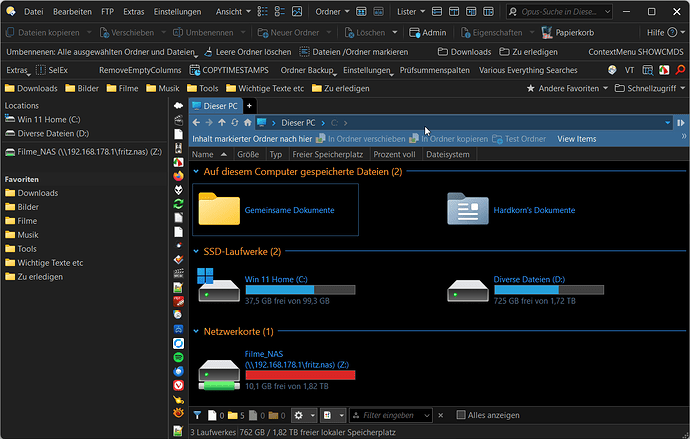Collapse Auf diesem Computer gespeicherte Dateien group
690x439 pixels.
(196, 172)
